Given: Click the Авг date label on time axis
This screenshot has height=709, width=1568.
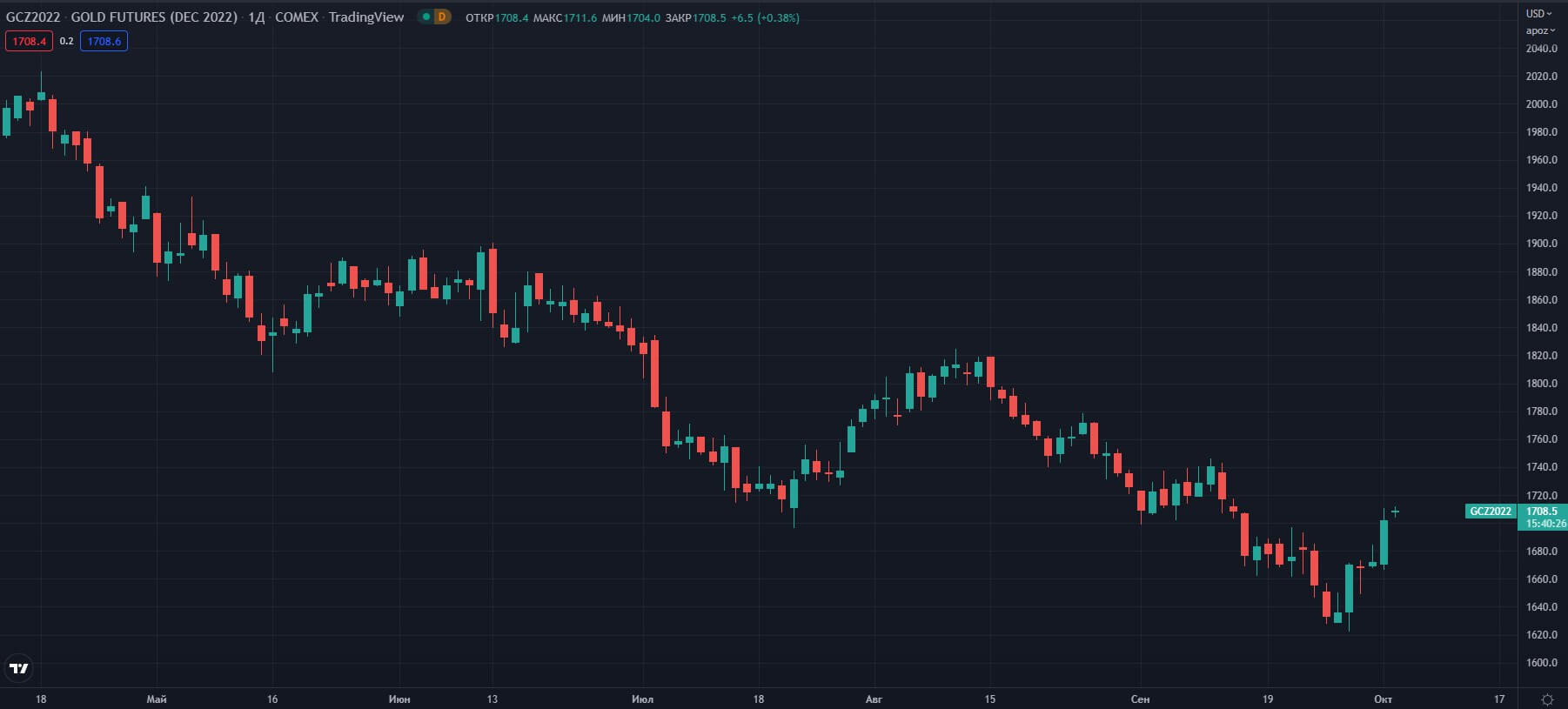Looking at the screenshot, I should [x=874, y=699].
